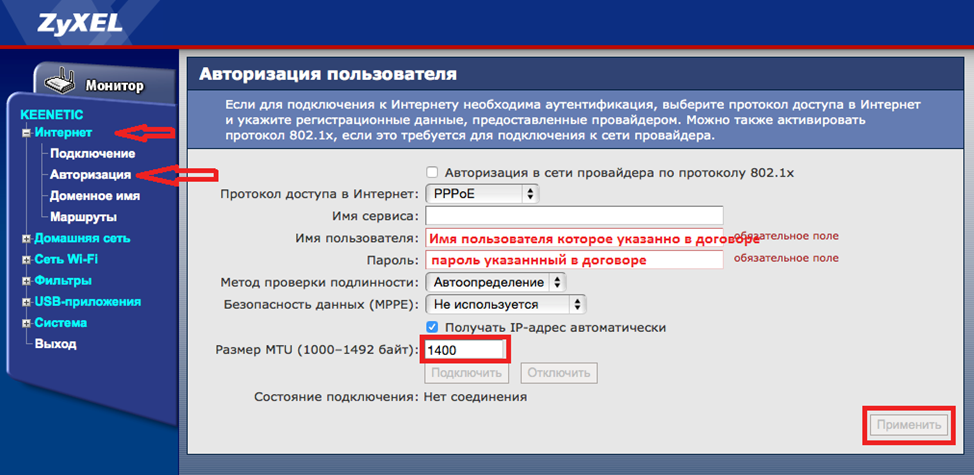974x475 pixels.
Task: Expand the USB-приложения section
Action: [x=27, y=302]
